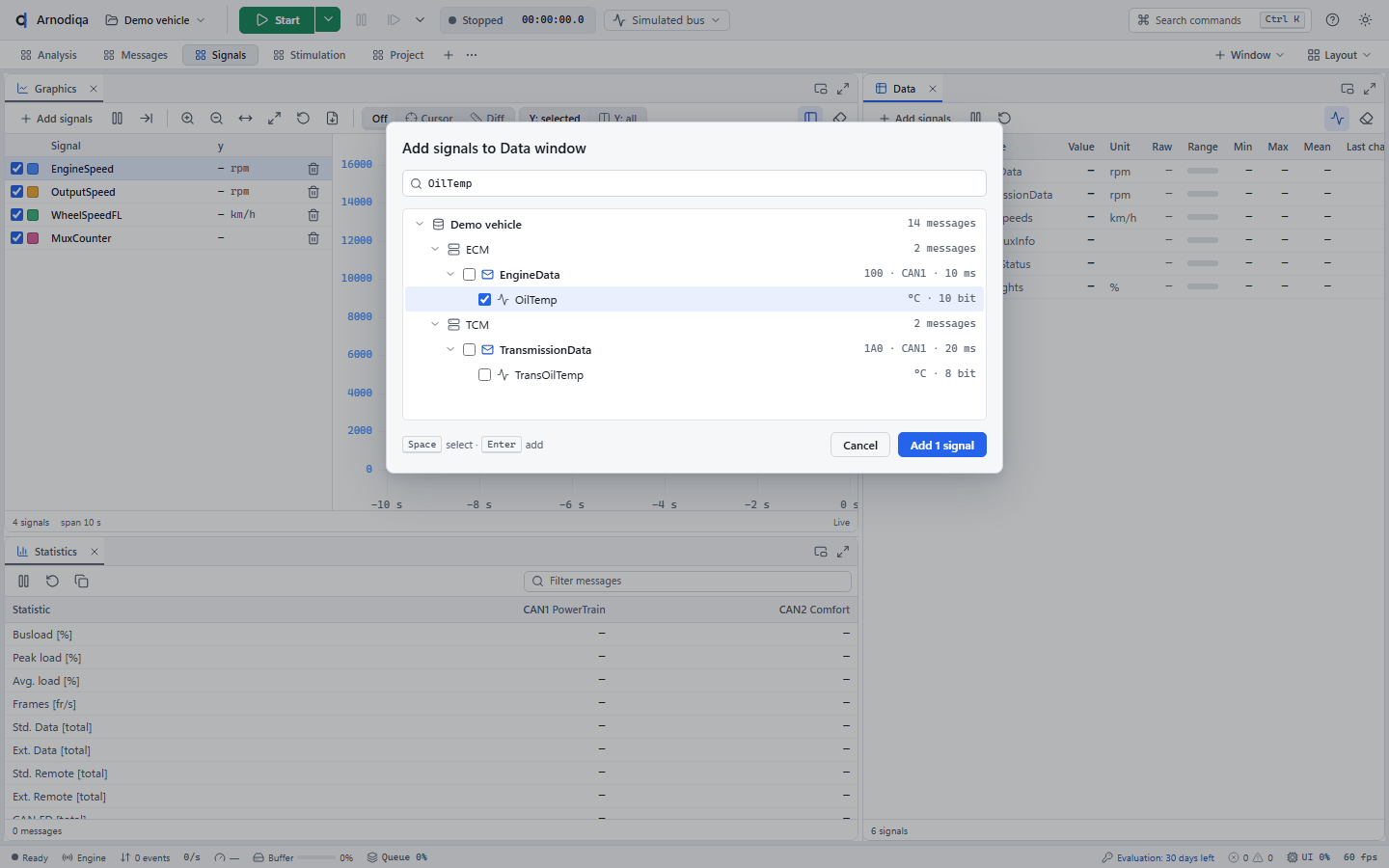This screenshot has height=868, width=1389.
Task: Zoom out on the Graphics chart
Action: [x=216, y=119]
